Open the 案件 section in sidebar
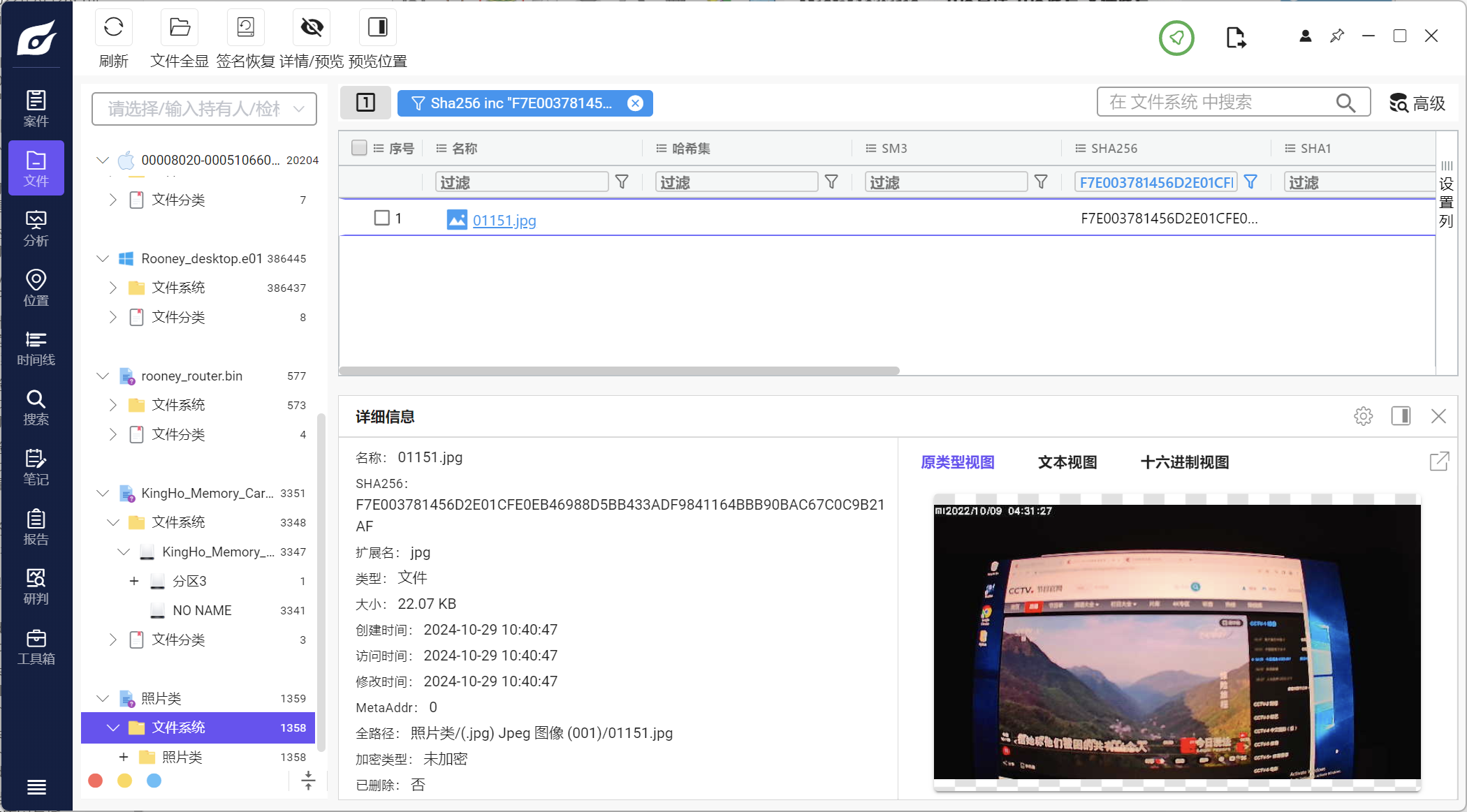 click(x=36, y=108)
